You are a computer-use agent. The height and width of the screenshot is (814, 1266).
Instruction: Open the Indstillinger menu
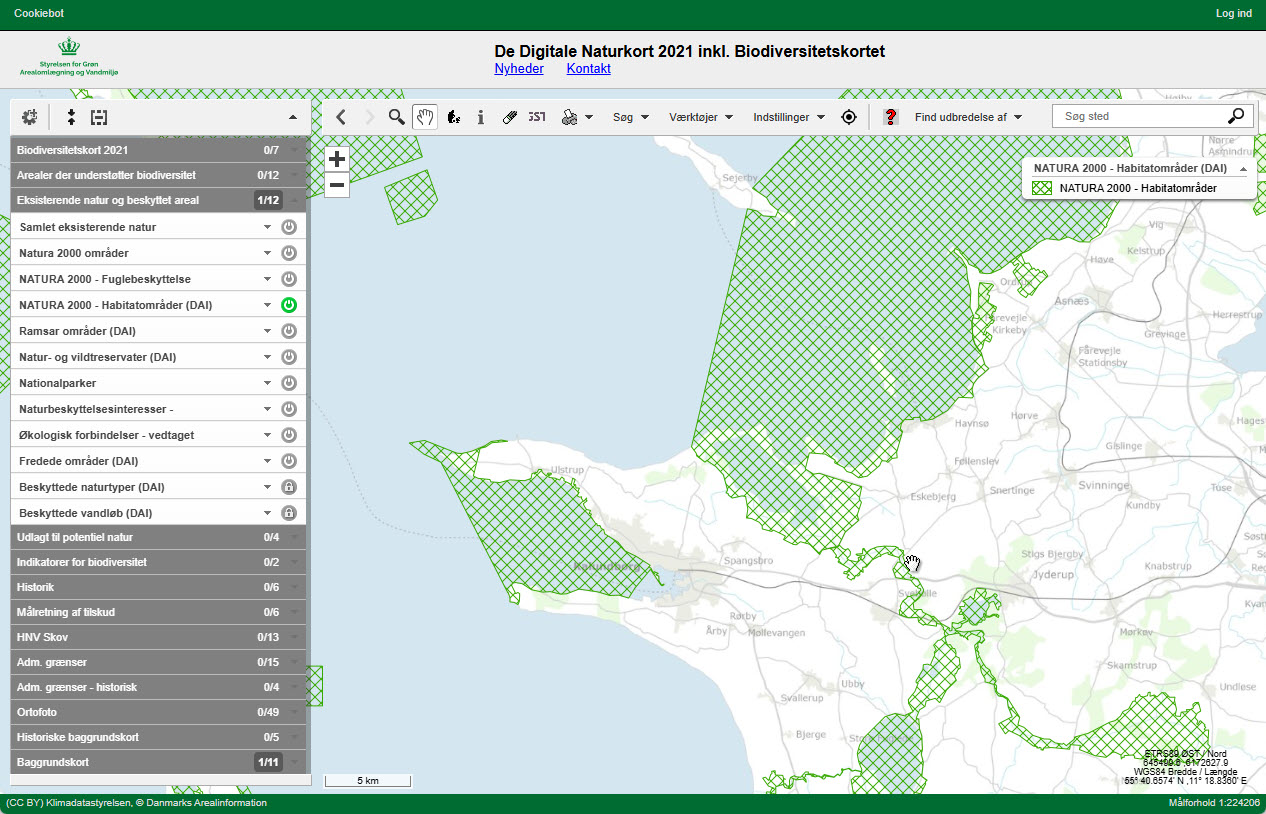pos(788,117)
